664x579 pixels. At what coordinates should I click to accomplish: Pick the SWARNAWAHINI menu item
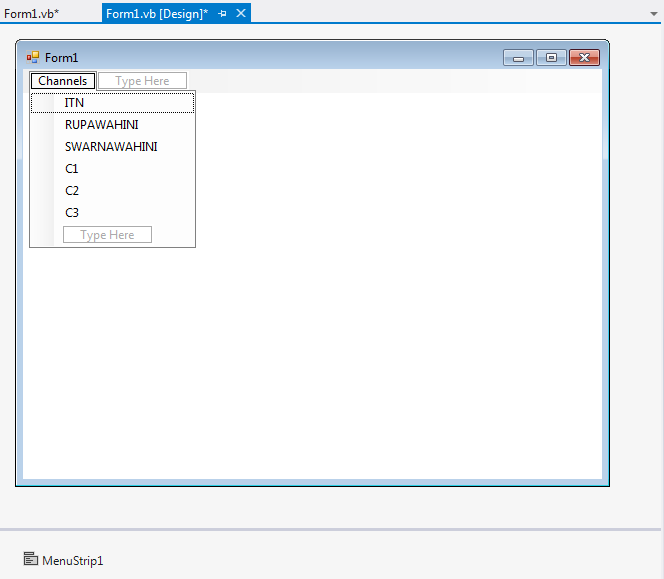pyautogui.click(x=113, y=147)
